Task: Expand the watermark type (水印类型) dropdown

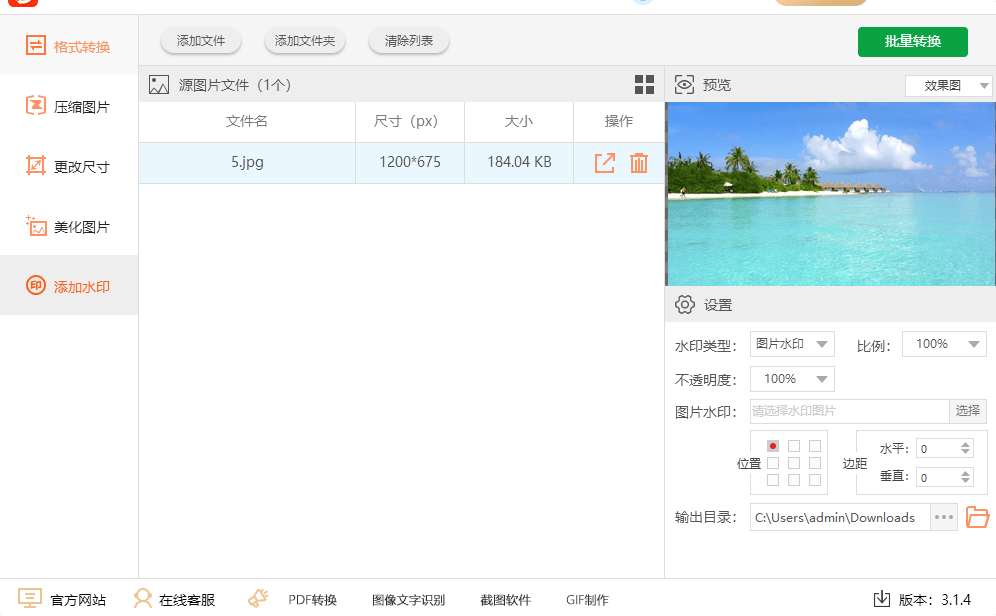Action: [x=792, y=344]
